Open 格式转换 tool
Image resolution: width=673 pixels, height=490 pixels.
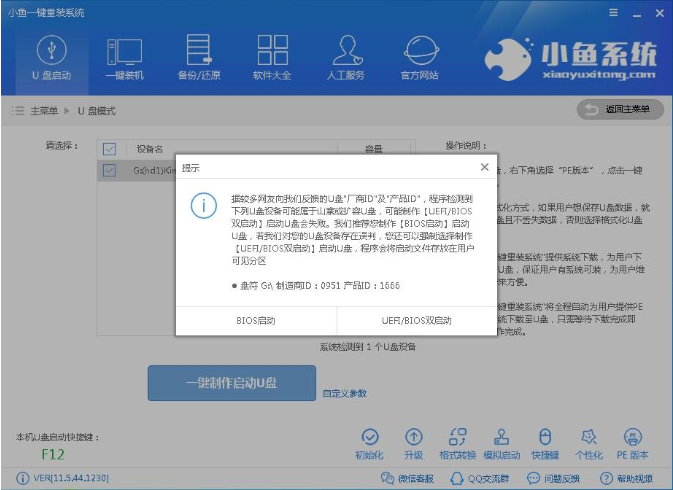click(x=458, y=444)
